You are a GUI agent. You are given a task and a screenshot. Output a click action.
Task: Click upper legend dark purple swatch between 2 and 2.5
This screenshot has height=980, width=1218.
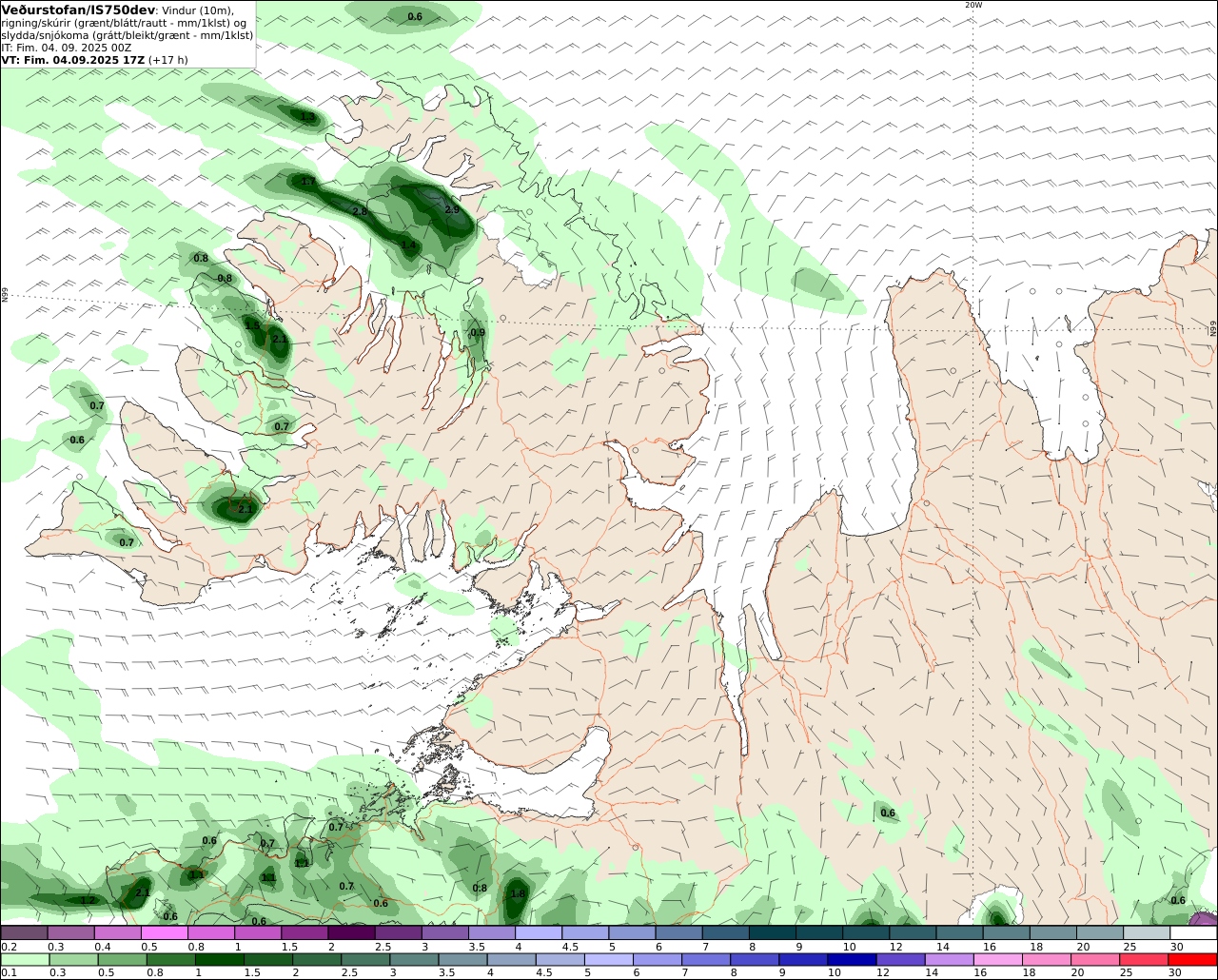[350, 932]
